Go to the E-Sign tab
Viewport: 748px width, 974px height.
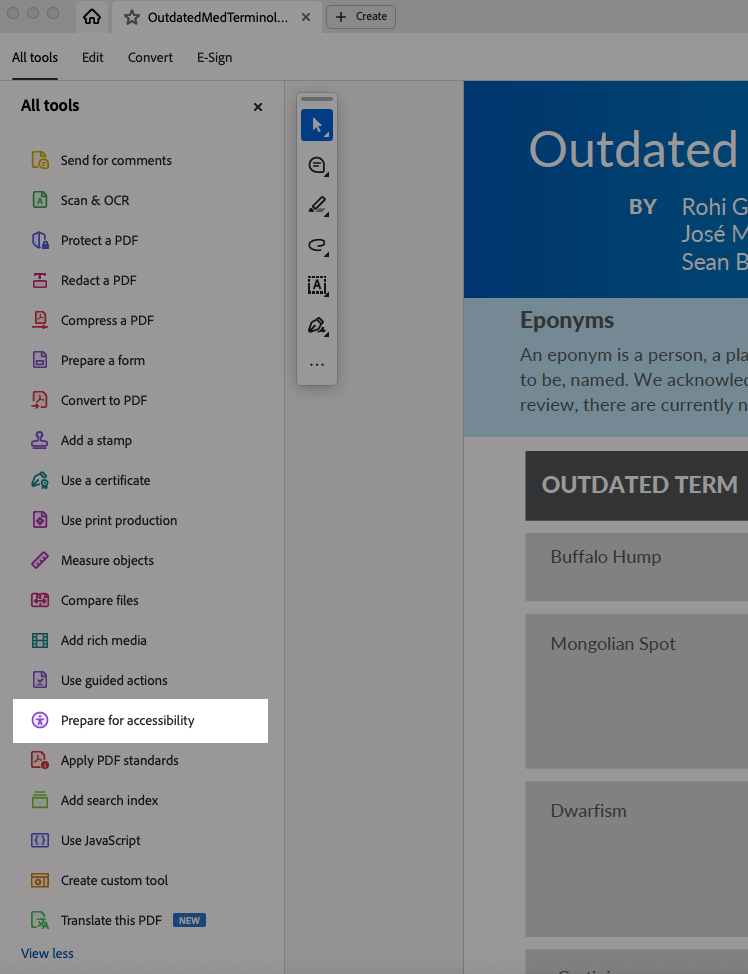click(x=214, y=58)
